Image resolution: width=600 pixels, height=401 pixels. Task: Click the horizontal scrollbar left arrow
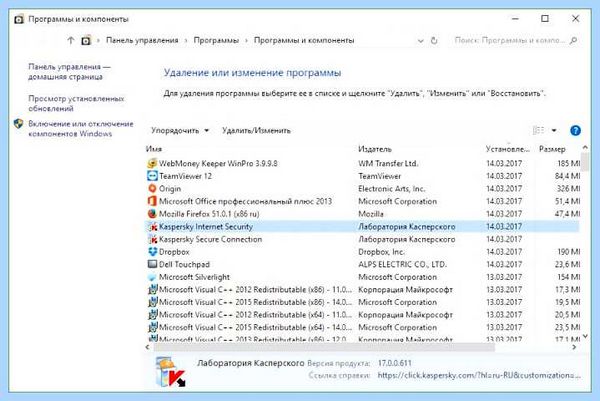(148, 347)
